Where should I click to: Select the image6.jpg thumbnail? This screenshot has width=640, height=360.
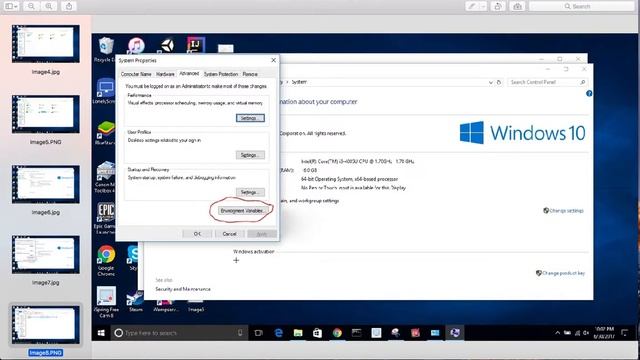pyautogui.click(x=46, y=184)
